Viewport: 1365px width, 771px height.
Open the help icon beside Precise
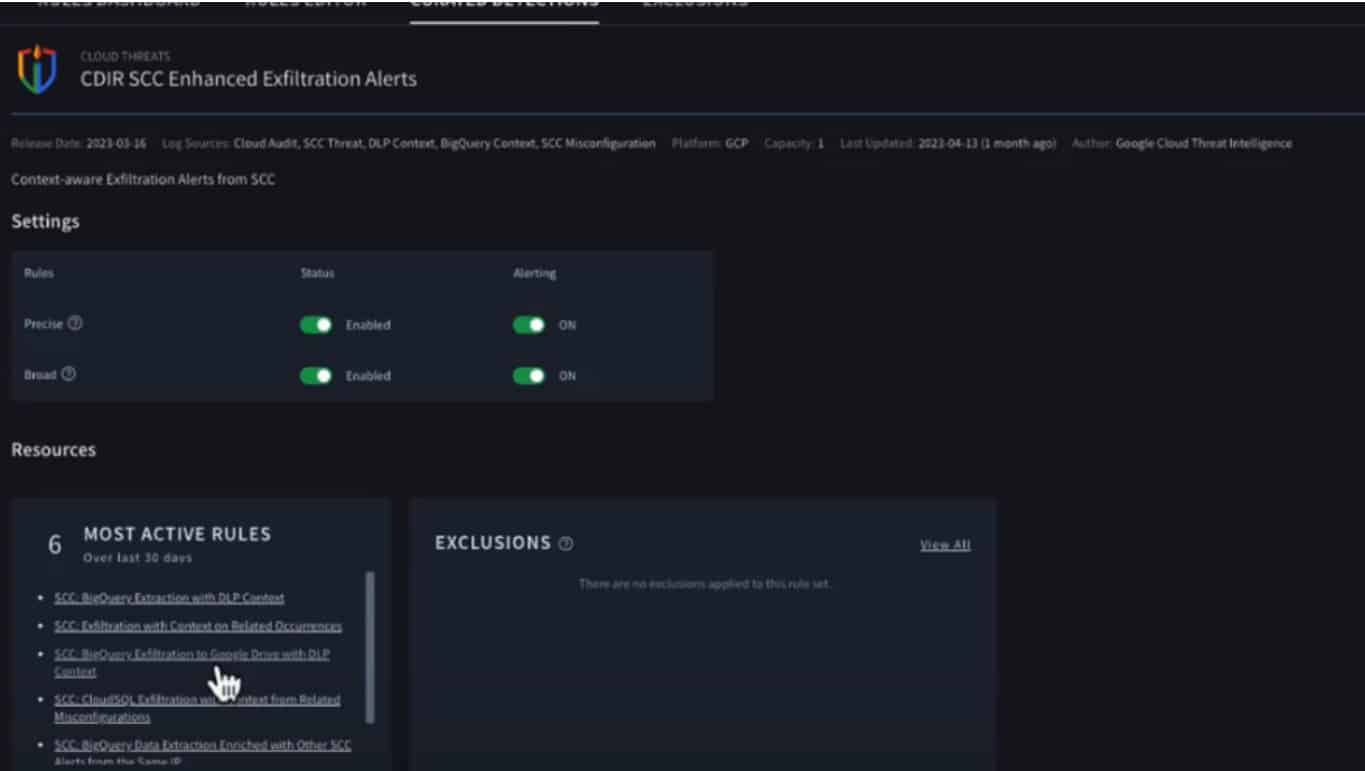point(75,324)
